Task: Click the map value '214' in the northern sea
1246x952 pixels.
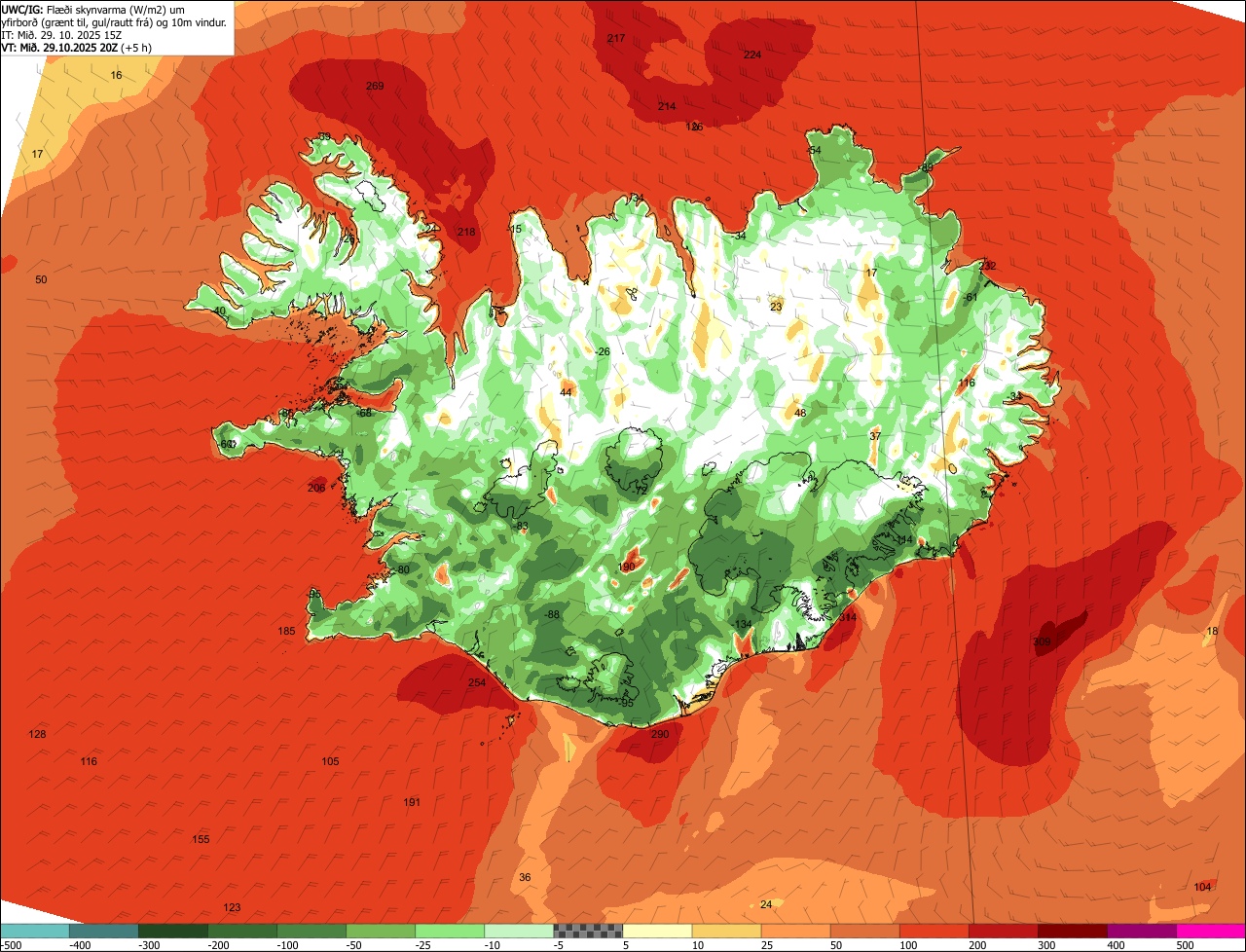Action: click(667, 106)
